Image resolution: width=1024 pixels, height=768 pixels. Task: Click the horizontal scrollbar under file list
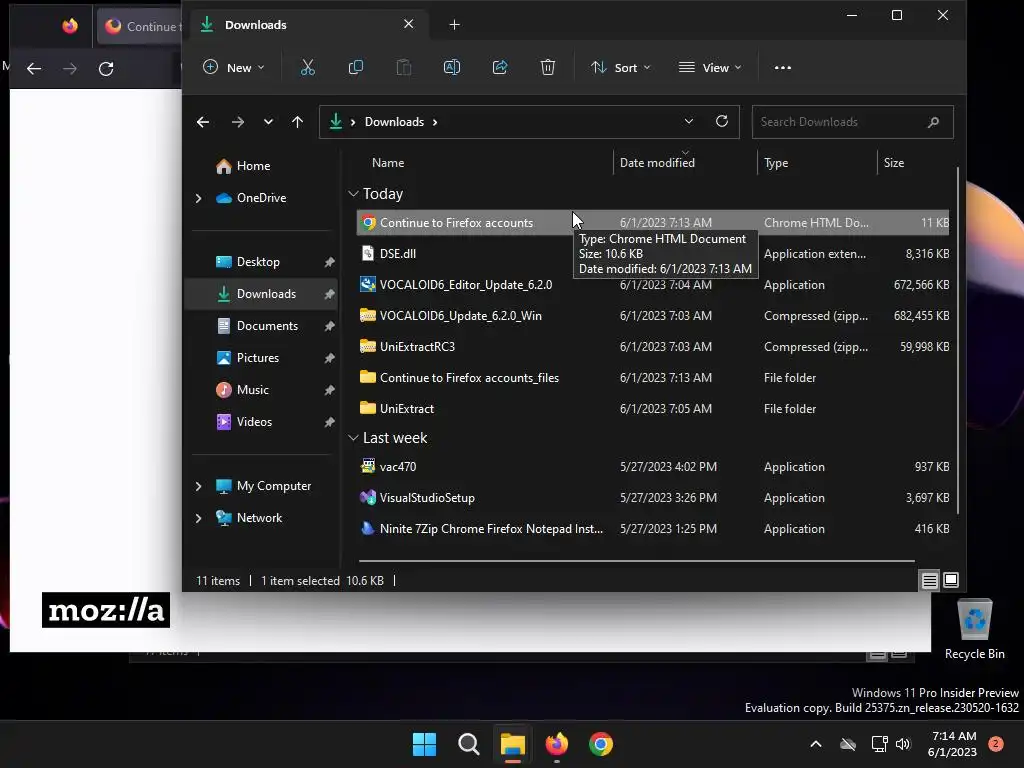point(637,560)
